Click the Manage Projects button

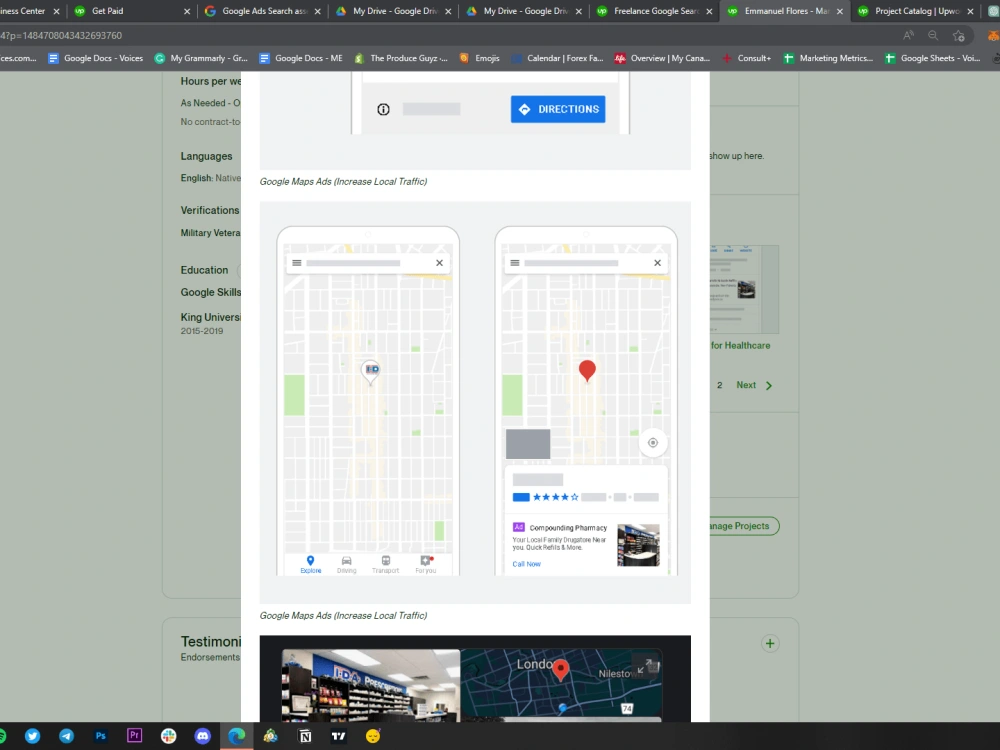(744, 526)
